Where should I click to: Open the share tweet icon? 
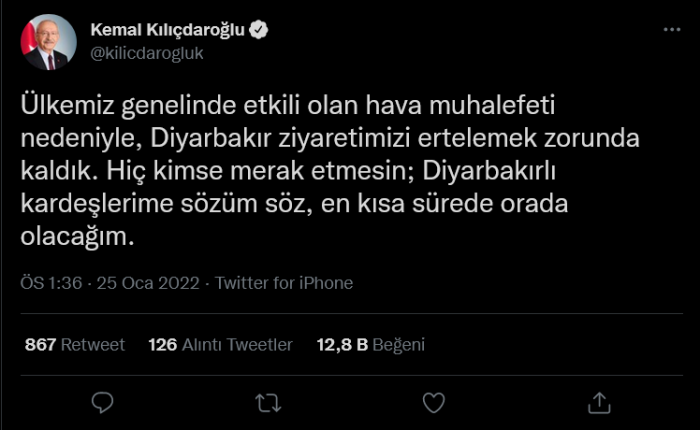click(598, 402)
